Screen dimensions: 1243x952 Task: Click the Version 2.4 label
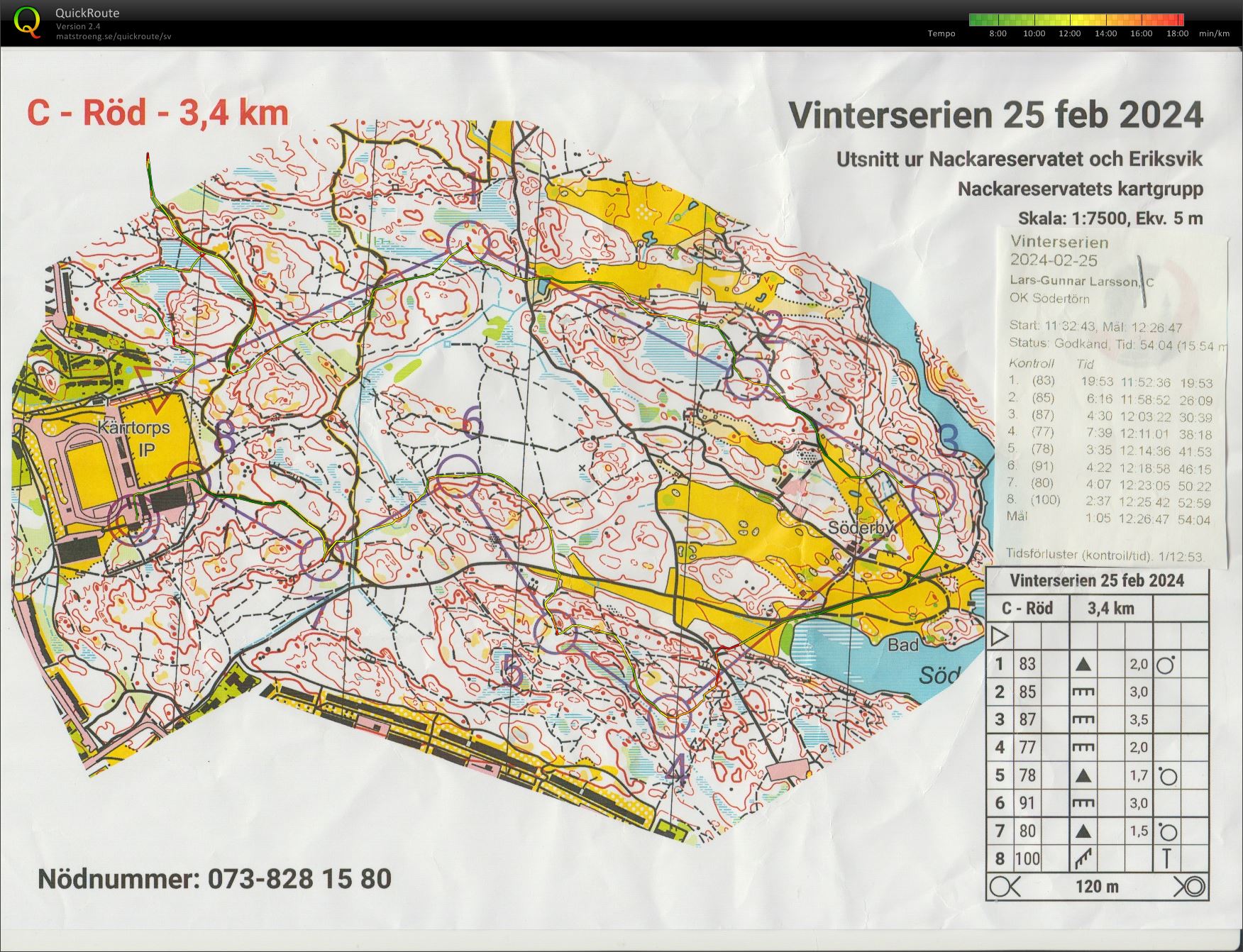[78, 26]
